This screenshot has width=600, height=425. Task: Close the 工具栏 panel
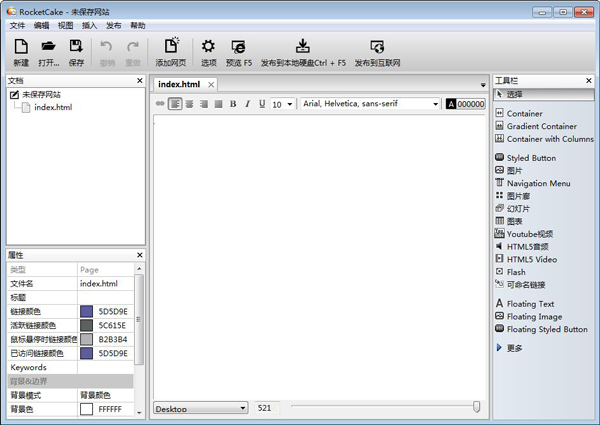point(589,80)
